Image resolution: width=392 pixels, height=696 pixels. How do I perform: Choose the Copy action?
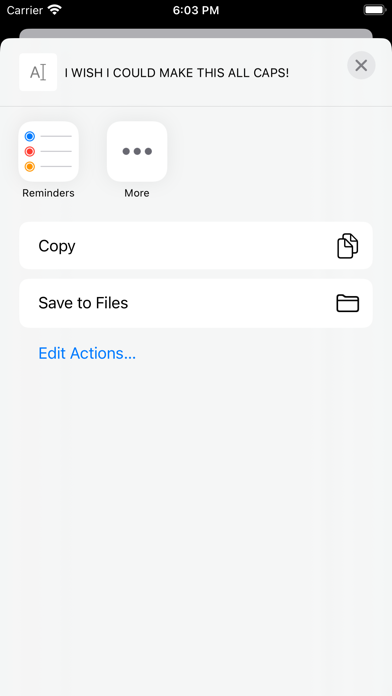[x=196, y=246]
